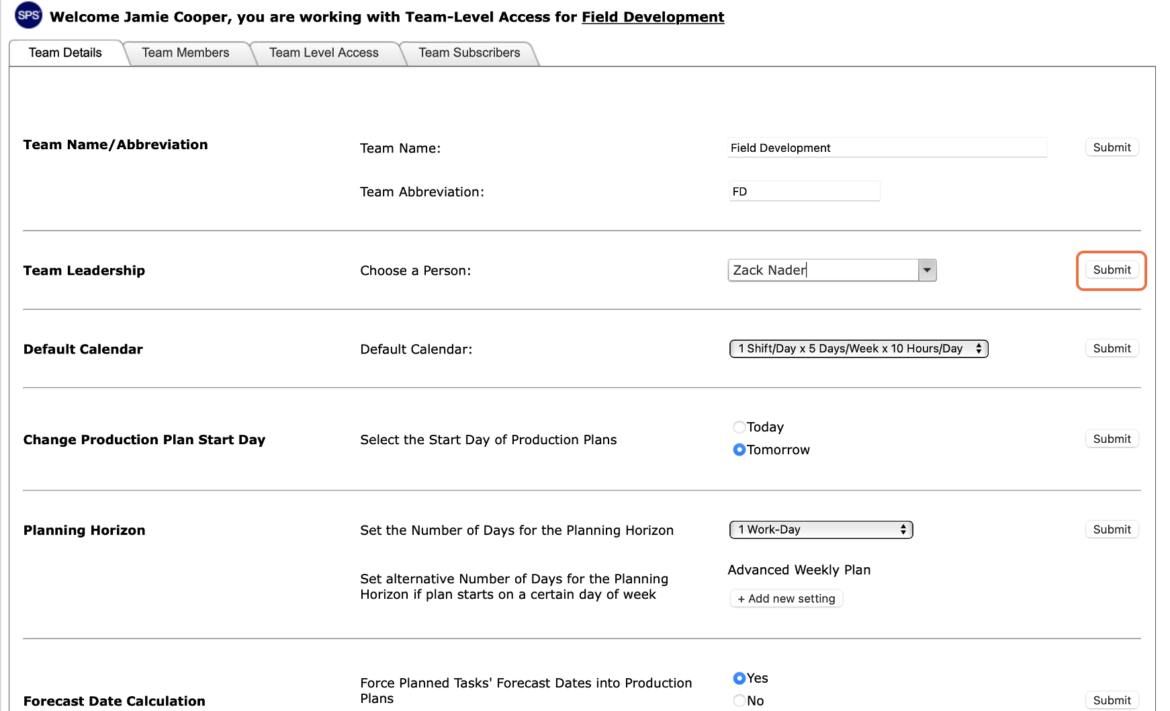Select the Today radio button
Viewport: 1170px width, 711px height.
click(x=739, y=427)
